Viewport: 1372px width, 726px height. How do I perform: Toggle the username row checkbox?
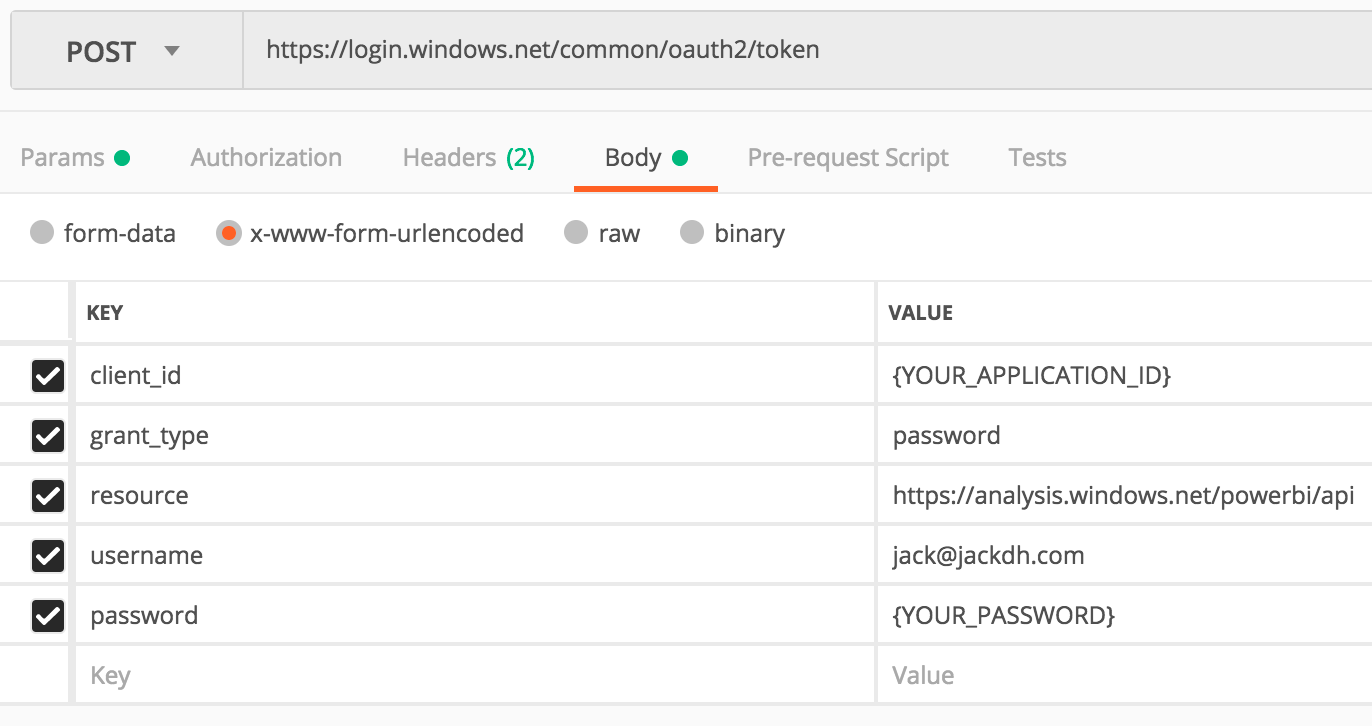click(48, 555)
